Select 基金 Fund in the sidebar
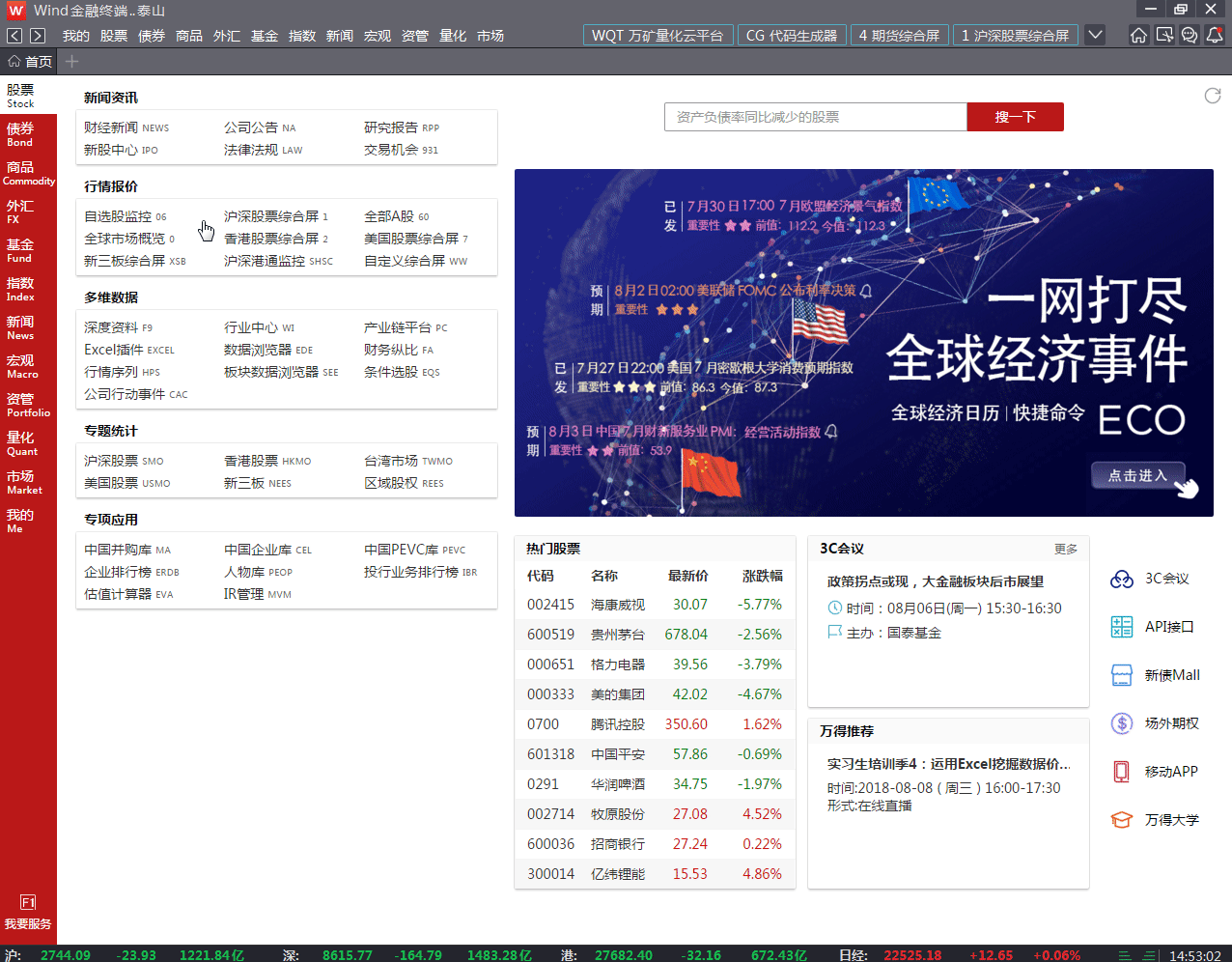 coord(28,250)
